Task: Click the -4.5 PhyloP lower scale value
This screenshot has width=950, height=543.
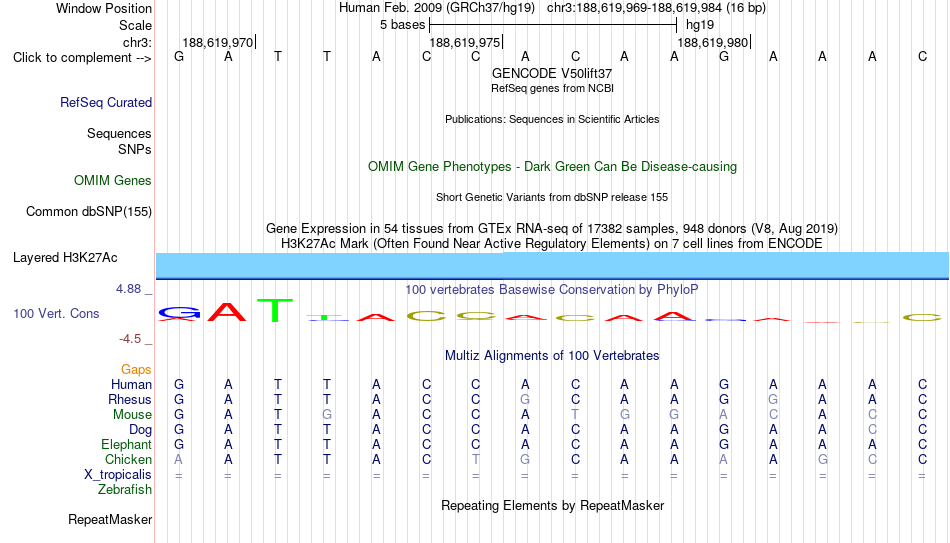Action: pos(130,339)
